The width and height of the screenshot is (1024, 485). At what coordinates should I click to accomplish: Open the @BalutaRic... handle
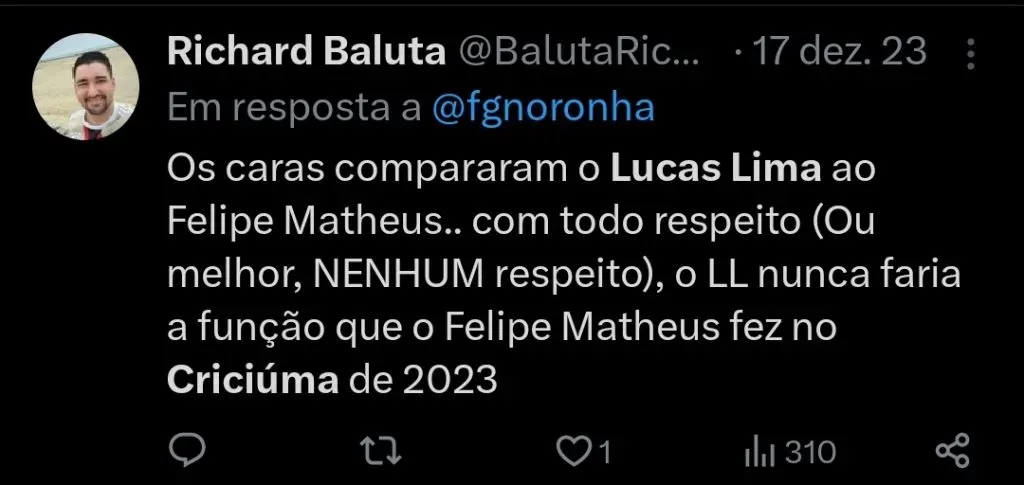click(x=579, y=52)
